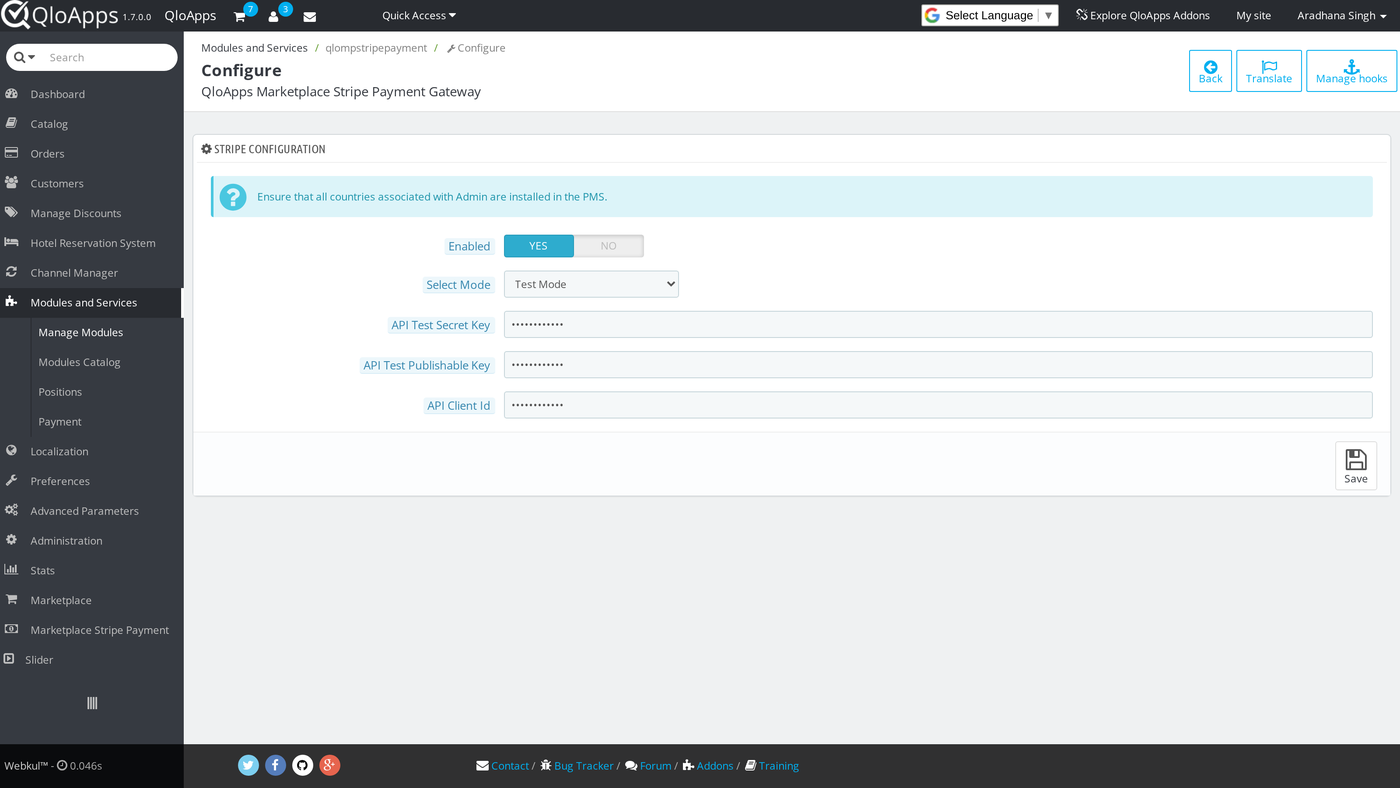This screenshot has height=788, width=1400.
Task: Open the Forum footer link
Action: click(x=648, y=766)
